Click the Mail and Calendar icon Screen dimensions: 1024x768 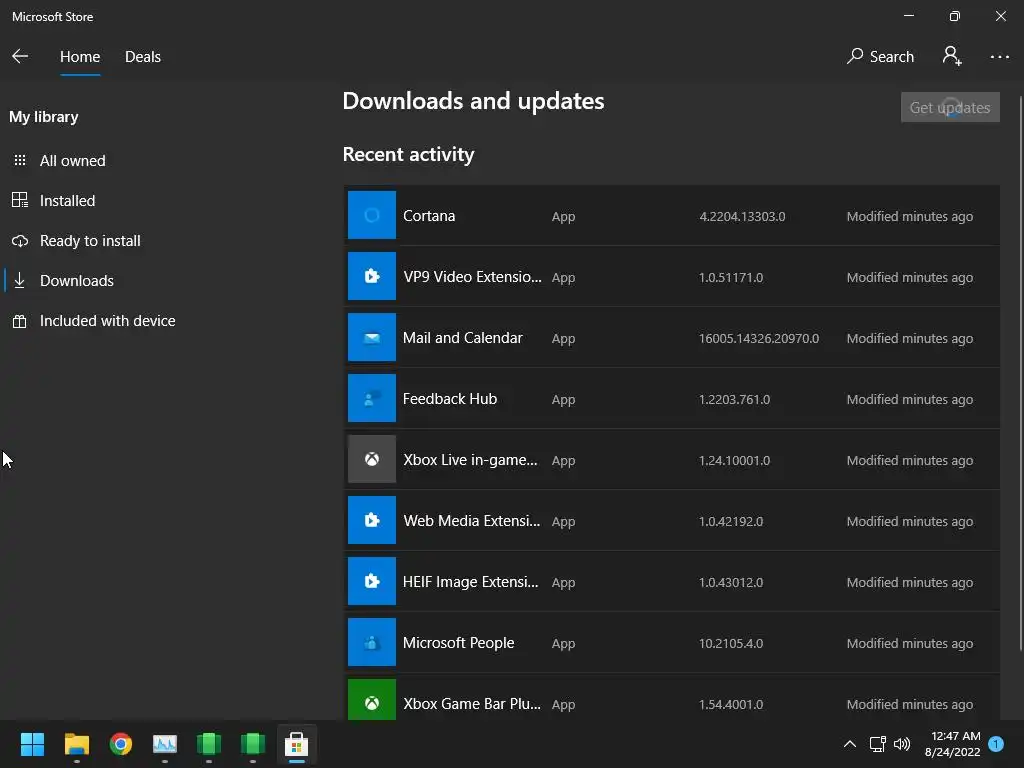[372, 337]
